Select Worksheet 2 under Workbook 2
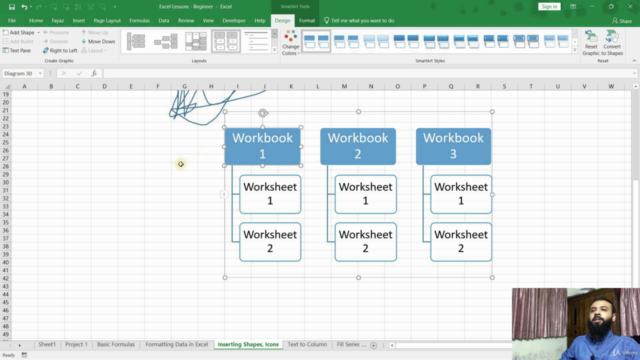 366,242
